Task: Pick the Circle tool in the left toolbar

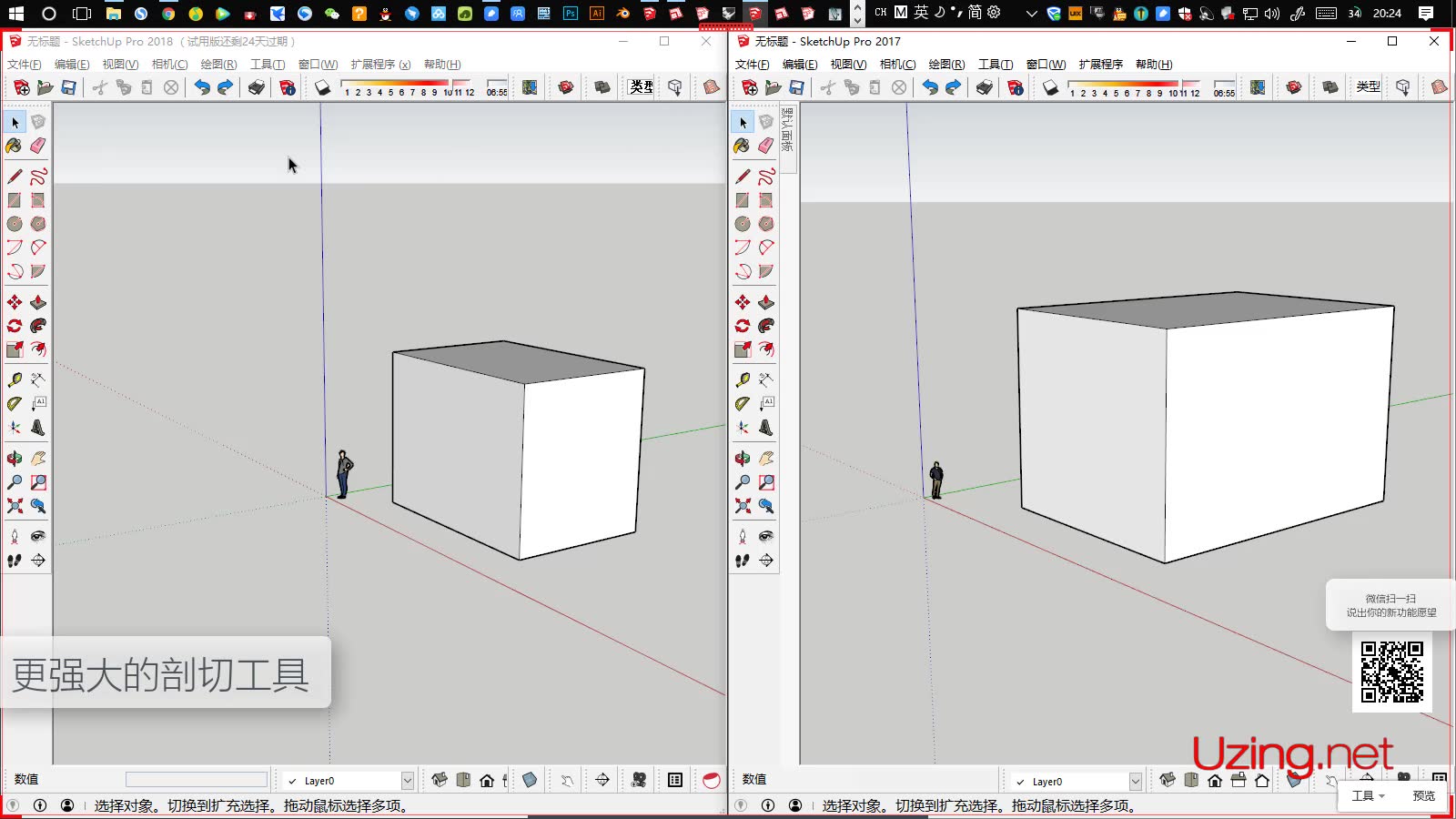Action: click(15, 224)
